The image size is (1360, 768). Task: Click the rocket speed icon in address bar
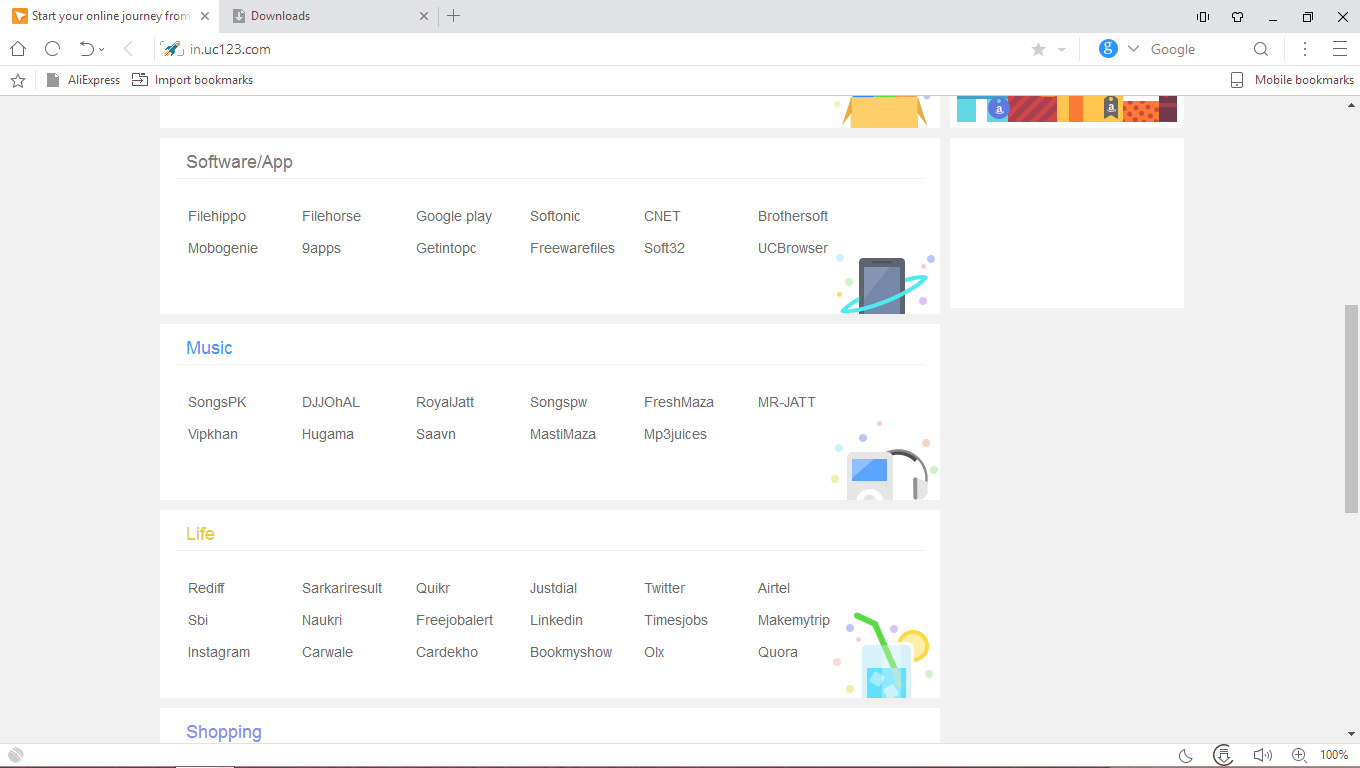(172, 49)
